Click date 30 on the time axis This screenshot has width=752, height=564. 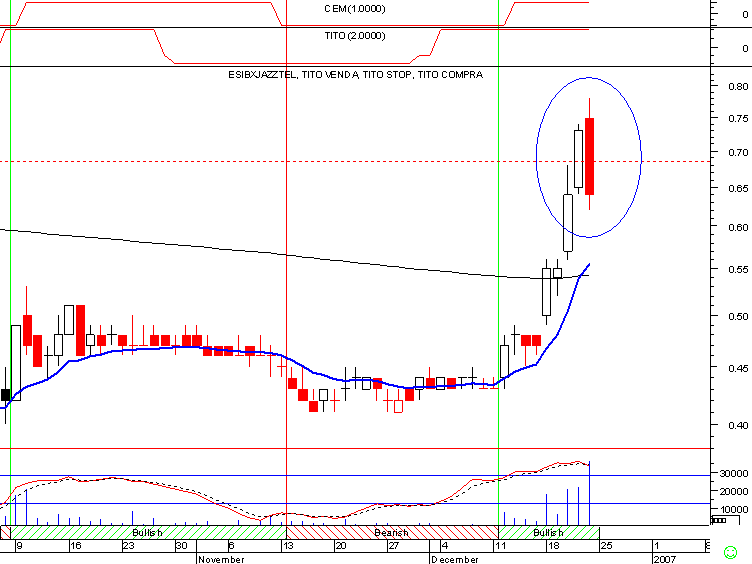click(181, 545)
